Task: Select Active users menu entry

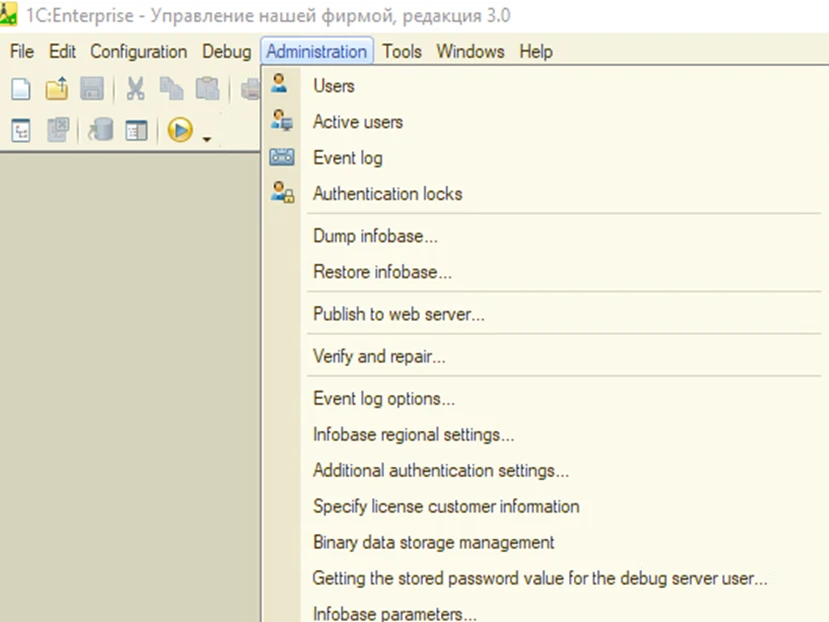Action: 545,122
